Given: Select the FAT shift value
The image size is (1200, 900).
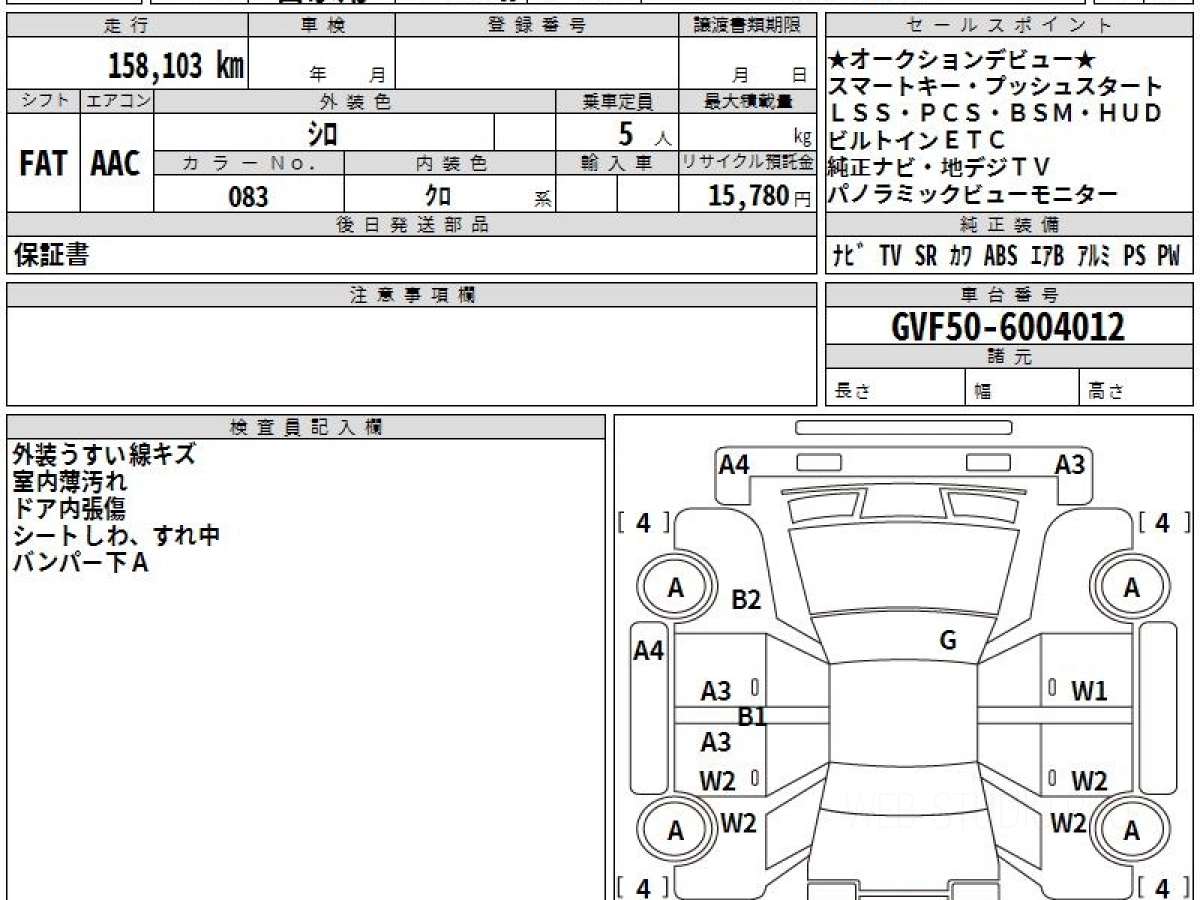Looking at the screenshot, I should click(x=43, y=164).
